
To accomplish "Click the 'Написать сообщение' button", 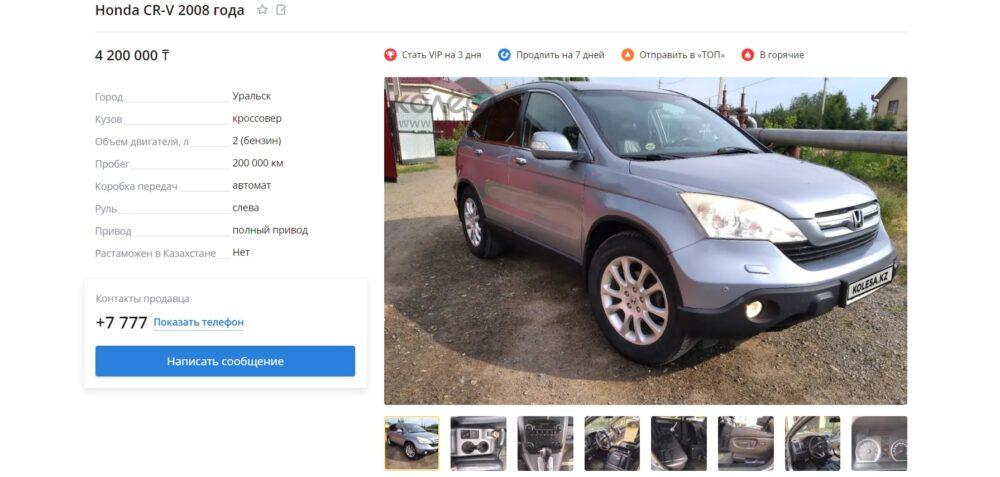I will pyautogui.click(x=225, y=362).
